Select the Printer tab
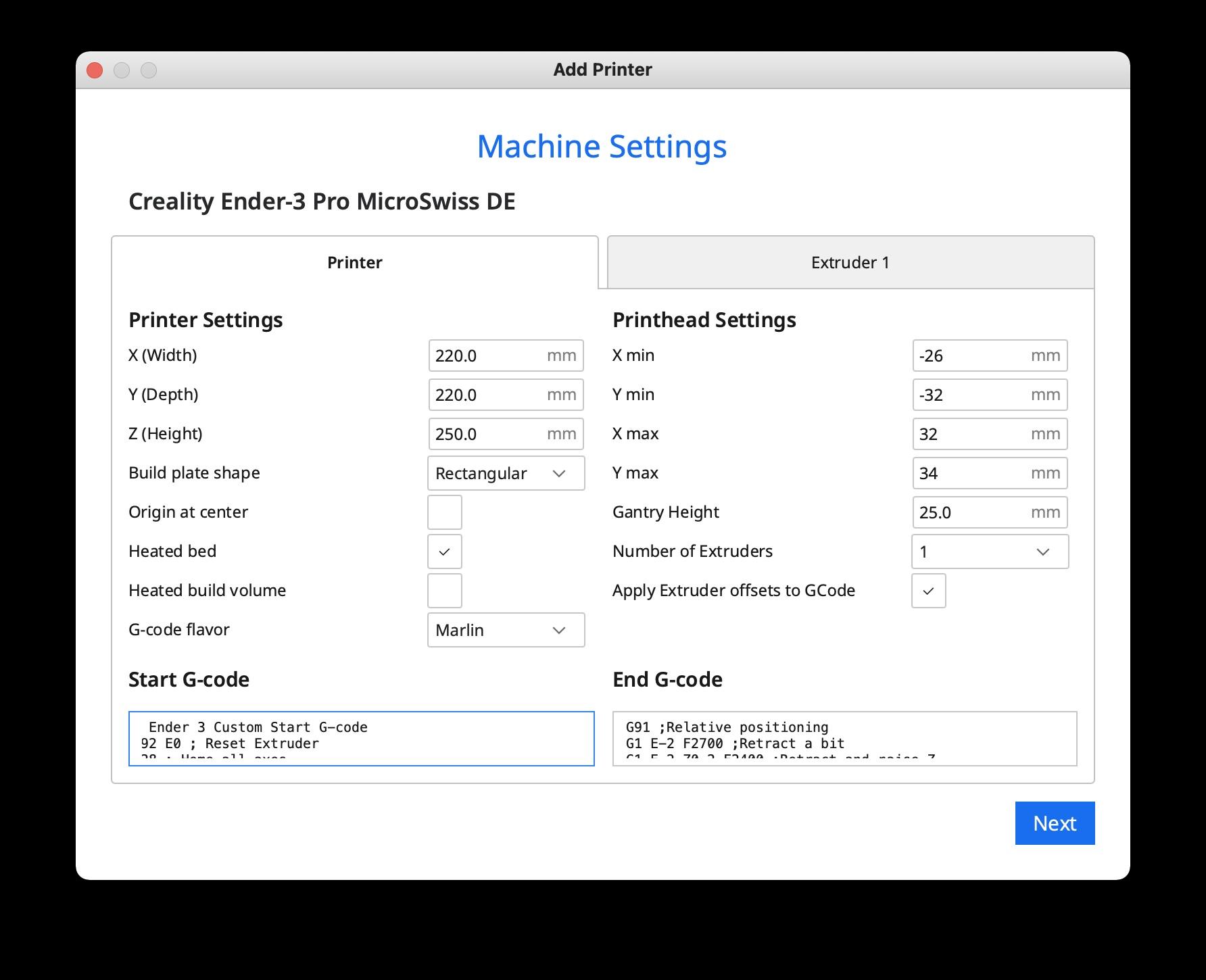This screenshot has width=1206, height=980. (355, 262)
